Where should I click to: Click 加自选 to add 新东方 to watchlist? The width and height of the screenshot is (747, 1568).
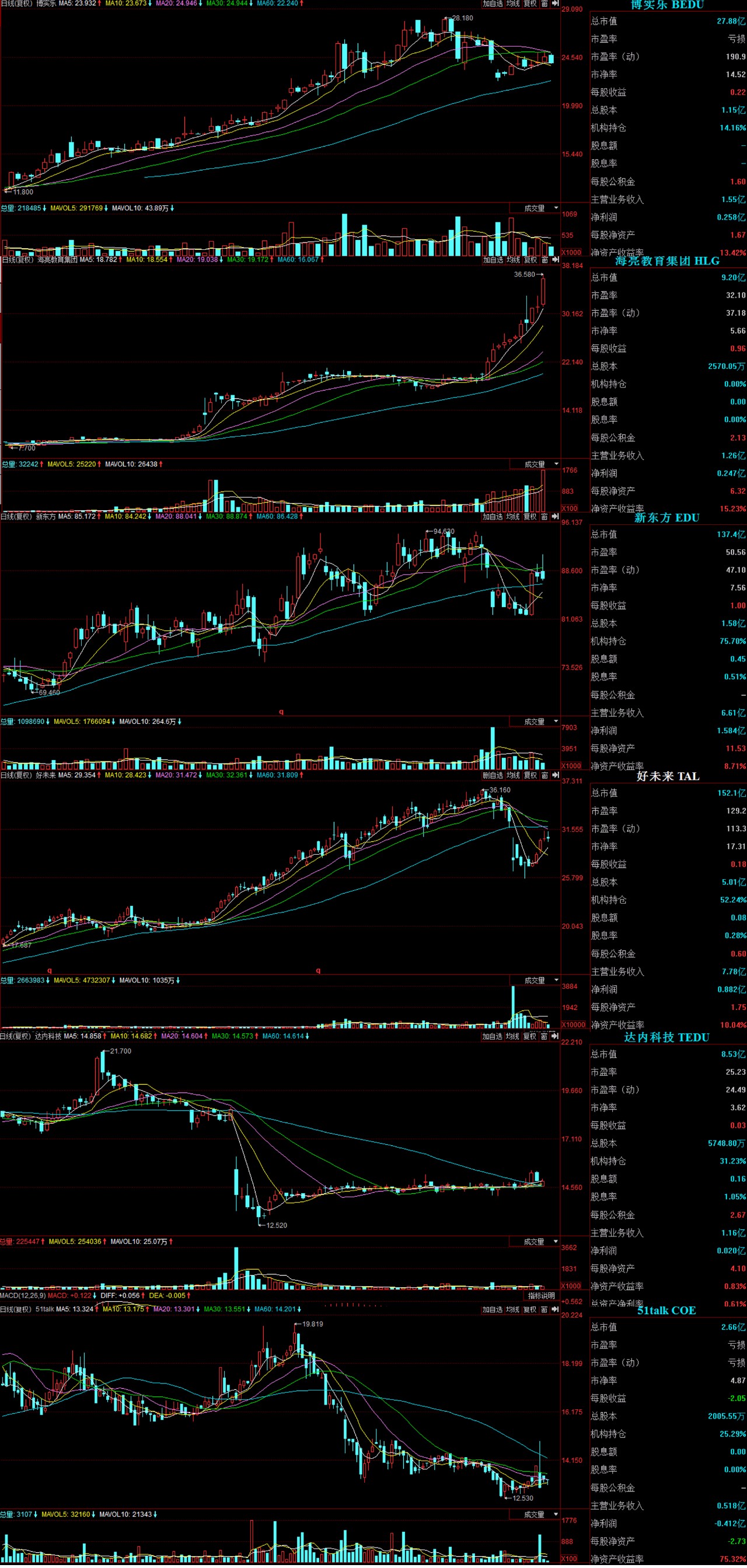(x=493, y=517)
